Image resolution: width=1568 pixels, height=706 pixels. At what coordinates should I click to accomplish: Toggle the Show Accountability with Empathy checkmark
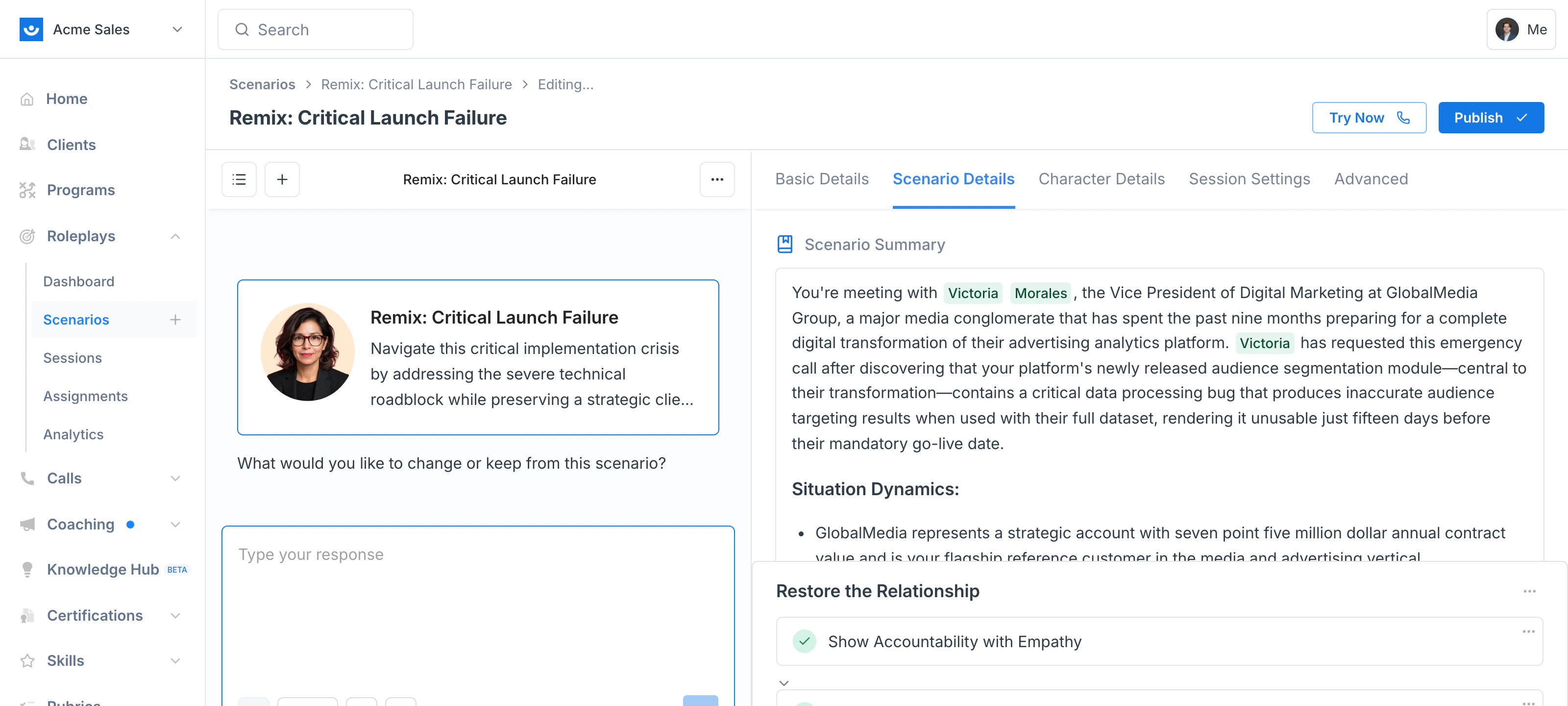pos(804,641)
